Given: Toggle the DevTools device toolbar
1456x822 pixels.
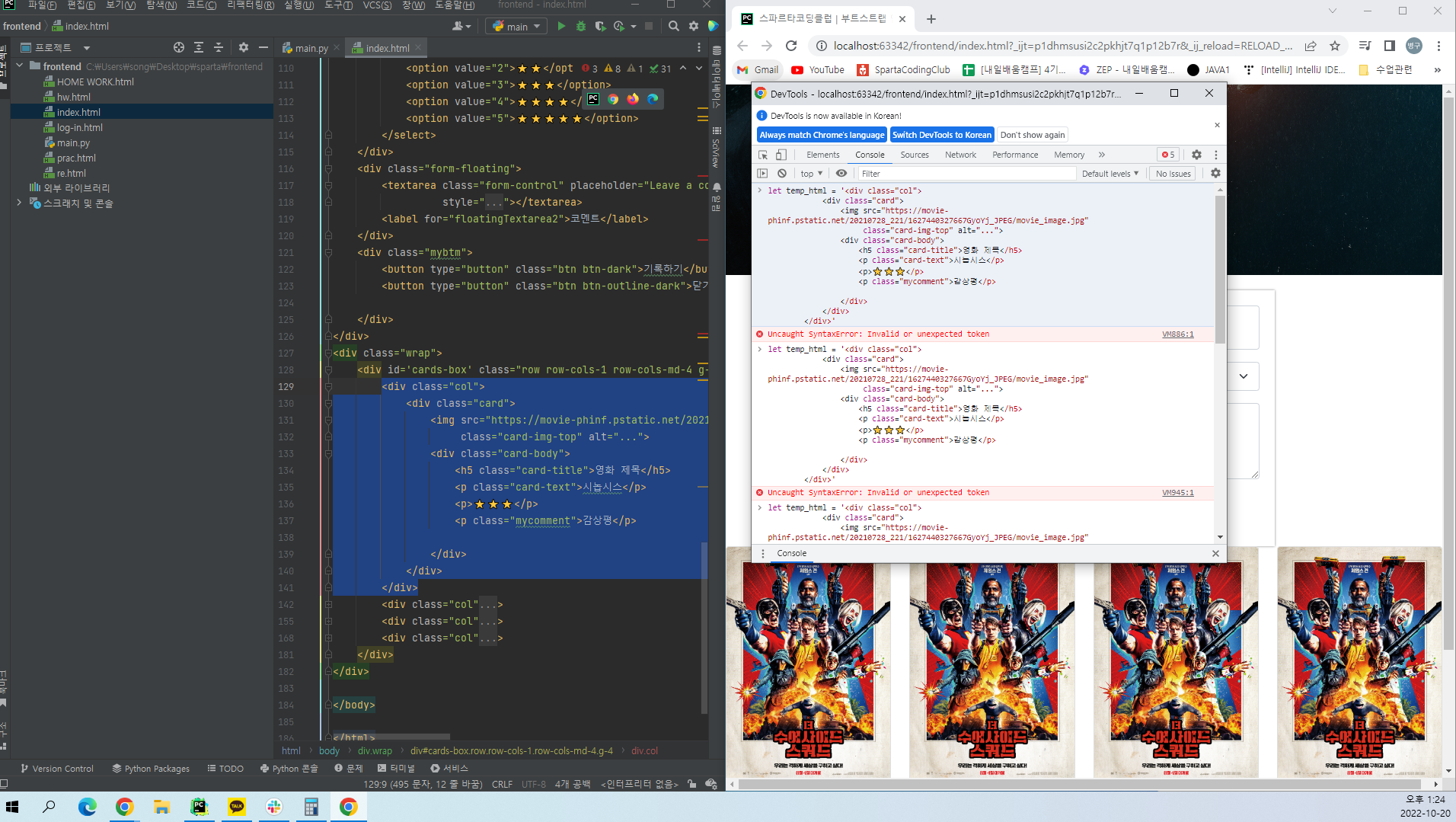Looking at the screenshot, I should coord(781,155).
